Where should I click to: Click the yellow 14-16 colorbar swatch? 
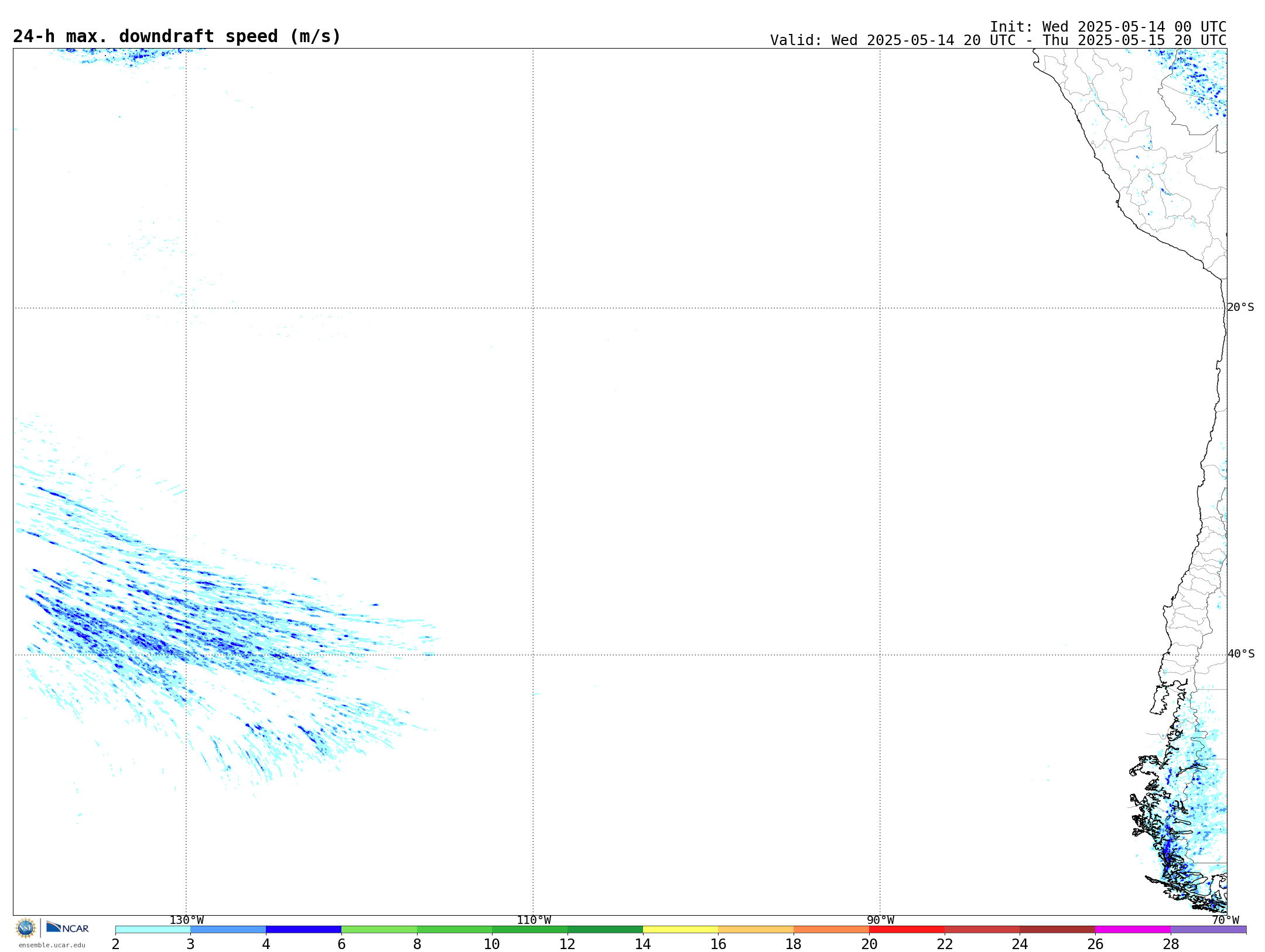click(681, 930)
